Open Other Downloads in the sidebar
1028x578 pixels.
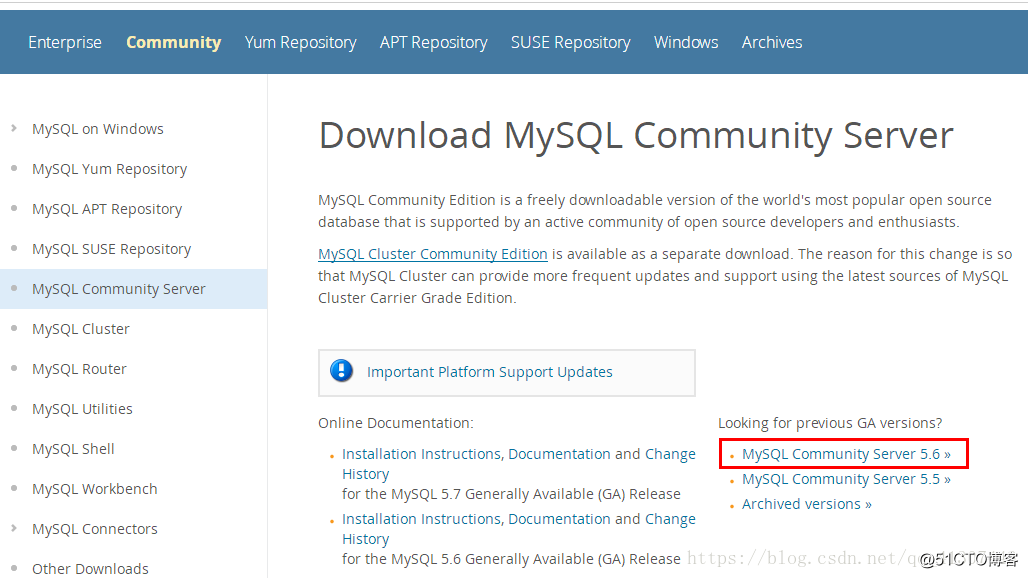click(x=90, y=568)
